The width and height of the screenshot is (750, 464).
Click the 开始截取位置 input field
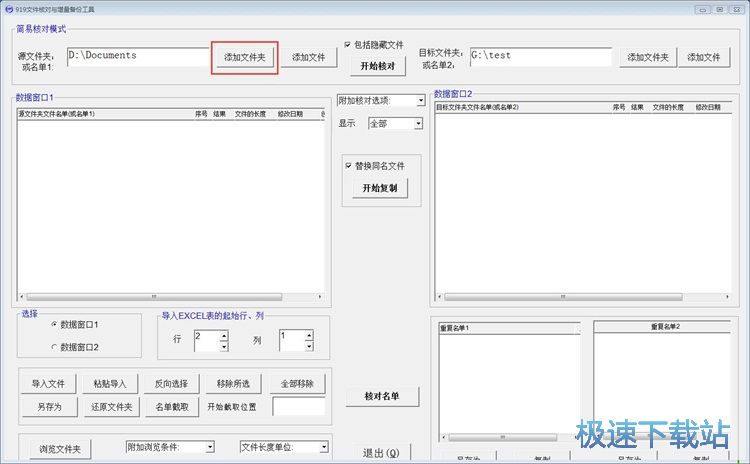(299, 407)
